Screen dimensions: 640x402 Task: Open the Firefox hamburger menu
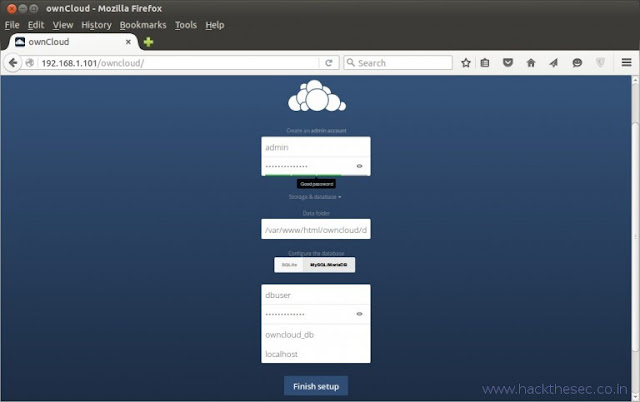627,62
